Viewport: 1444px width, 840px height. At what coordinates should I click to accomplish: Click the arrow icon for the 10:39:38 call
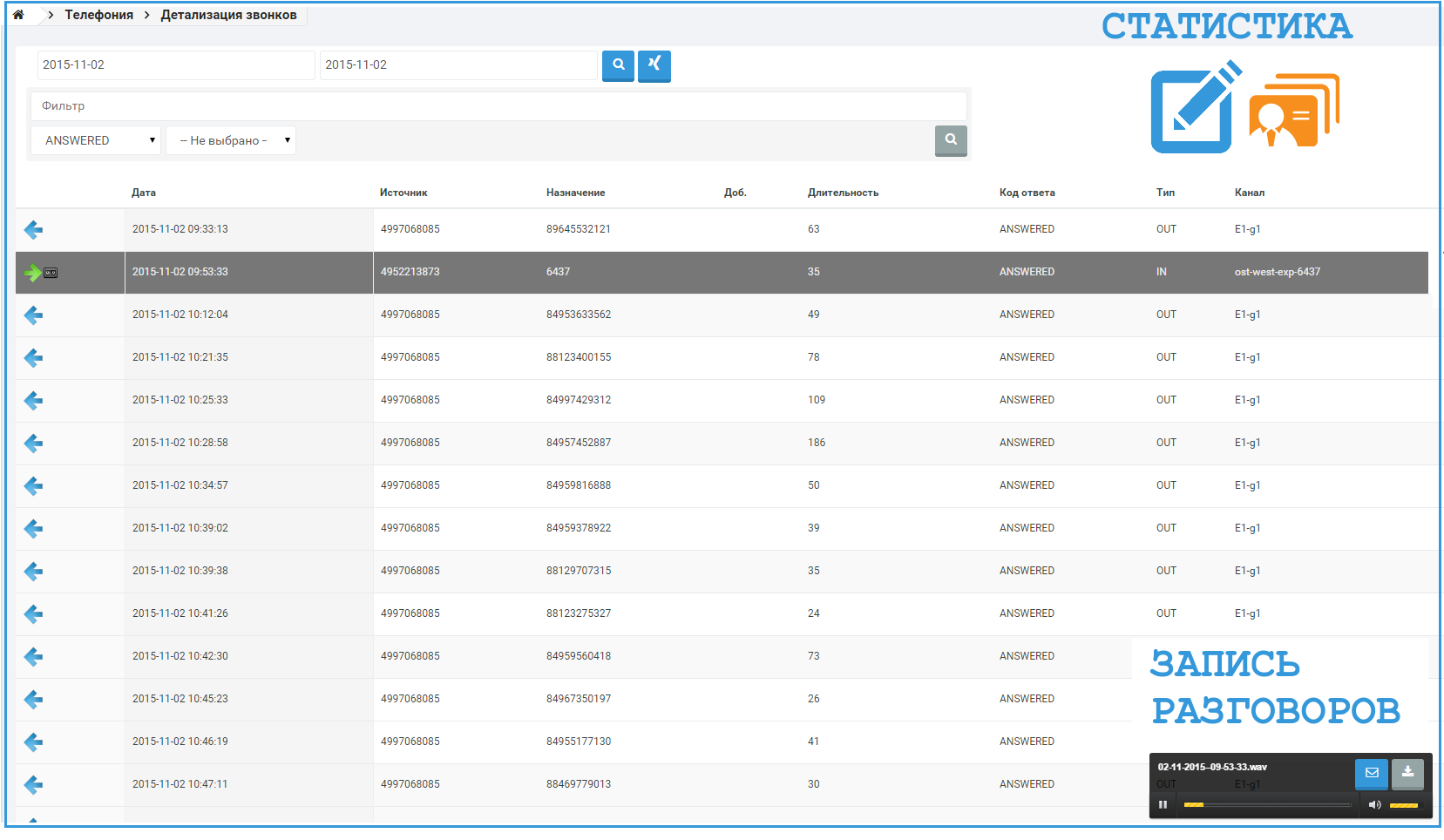point(33,572)
